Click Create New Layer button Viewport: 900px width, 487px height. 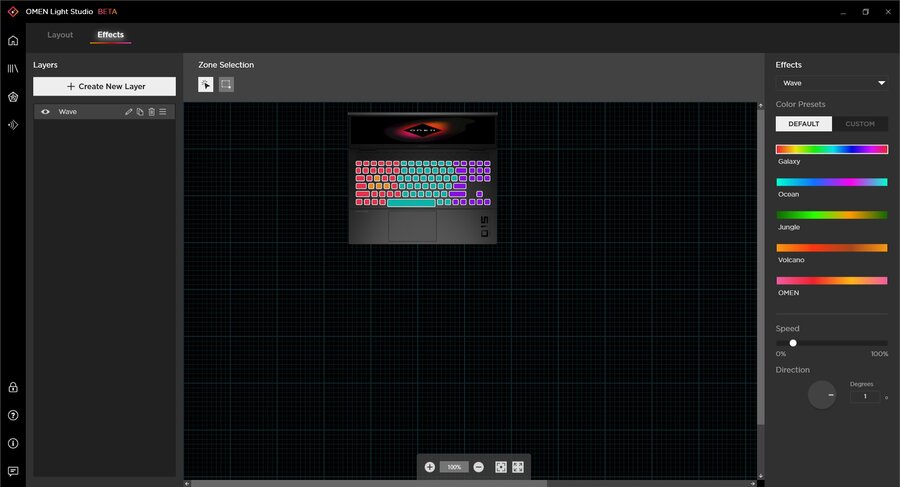coord(104,87)
